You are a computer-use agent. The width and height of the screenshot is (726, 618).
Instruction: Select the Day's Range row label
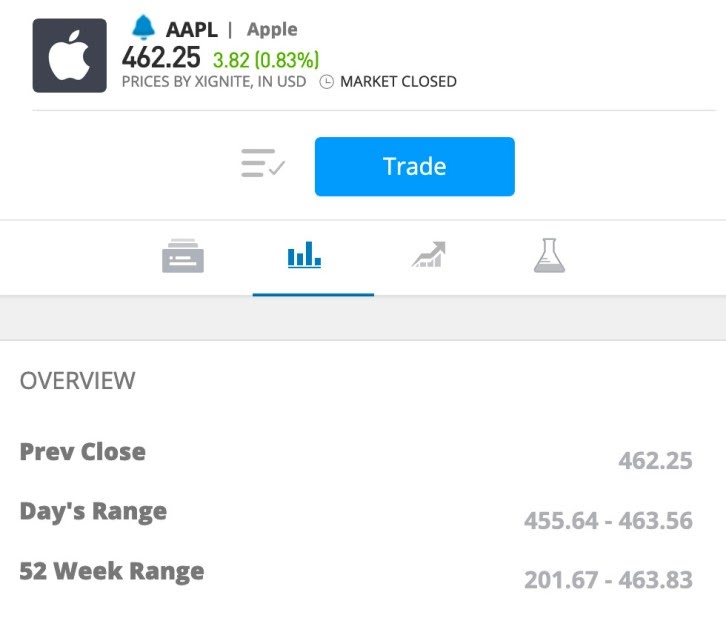coord(93,512)
